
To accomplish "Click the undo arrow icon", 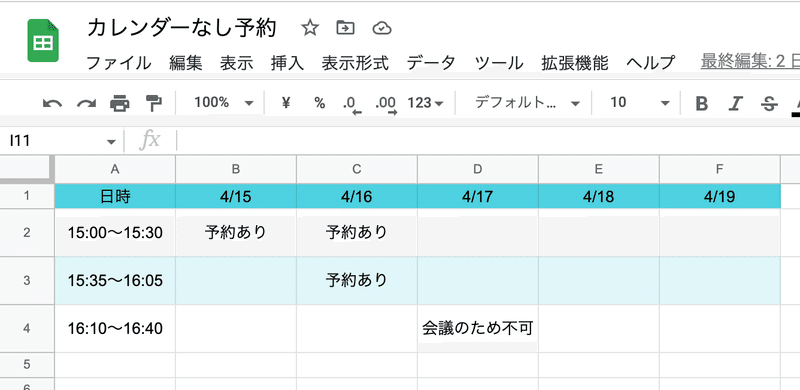I will (x=52, y=104).
